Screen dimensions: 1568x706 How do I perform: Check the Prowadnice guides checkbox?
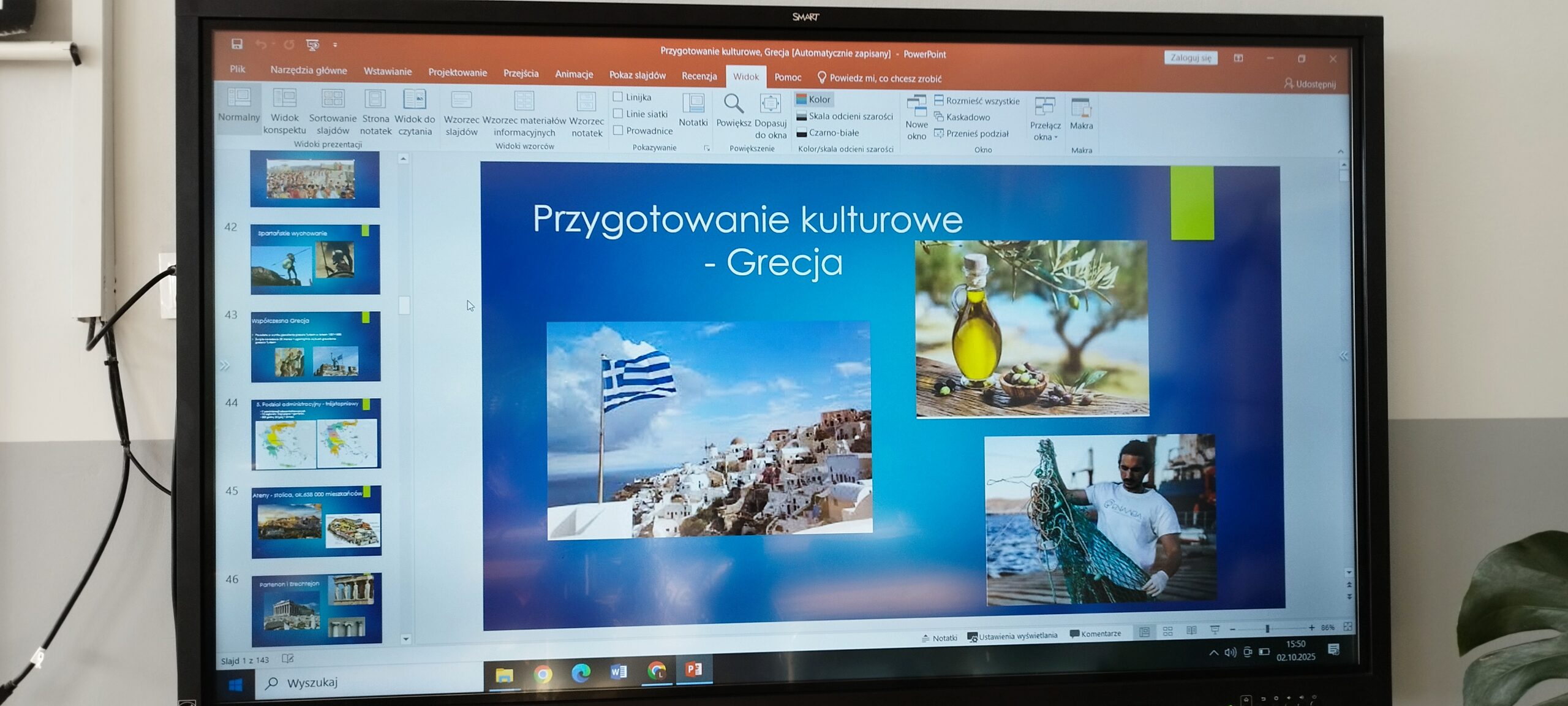point(618,130)
